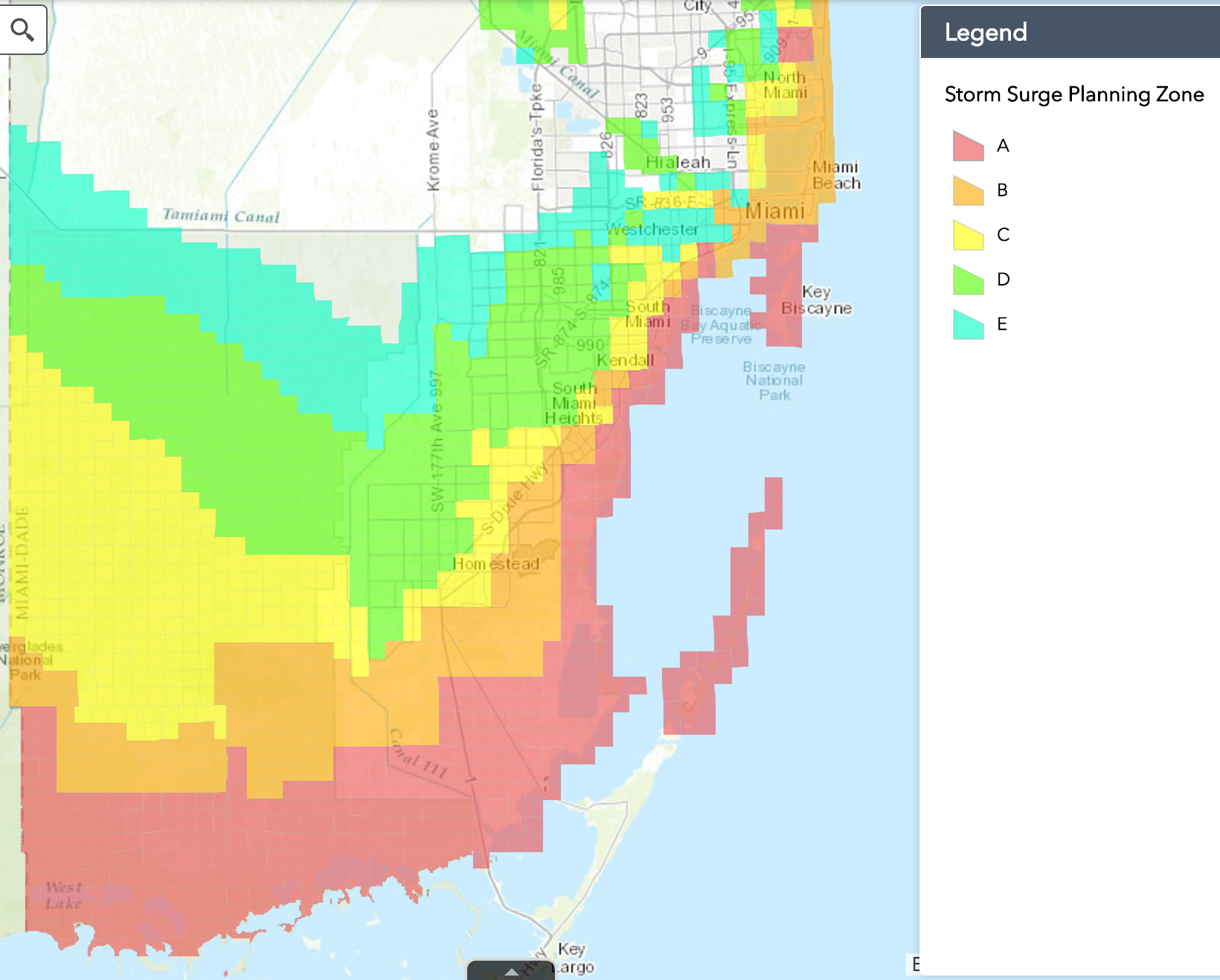1220x980 pixels.
Task: Click the Homestead label on the map
Action: point(495,564)
